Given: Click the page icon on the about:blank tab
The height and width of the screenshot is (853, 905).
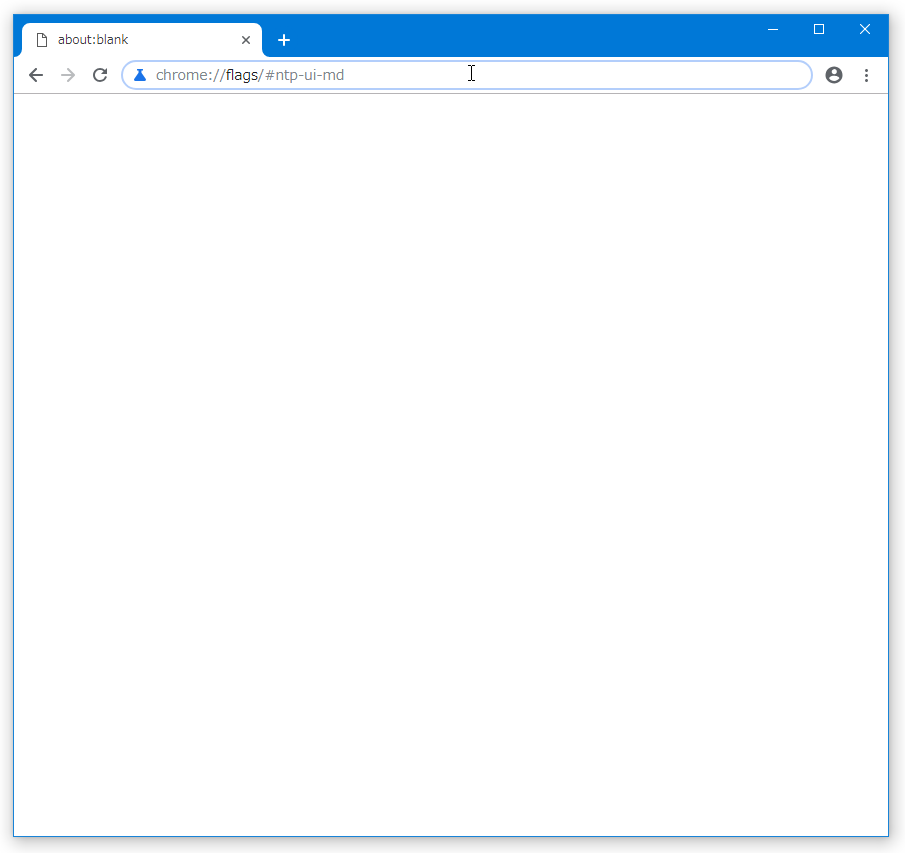Looking at the screenshot, I should (x=42, y=40).
